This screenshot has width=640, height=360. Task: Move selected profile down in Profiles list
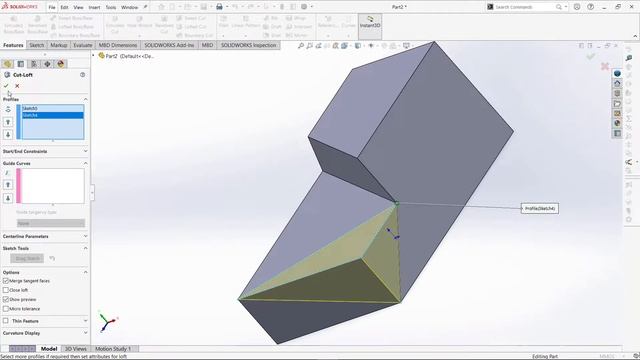8,134
